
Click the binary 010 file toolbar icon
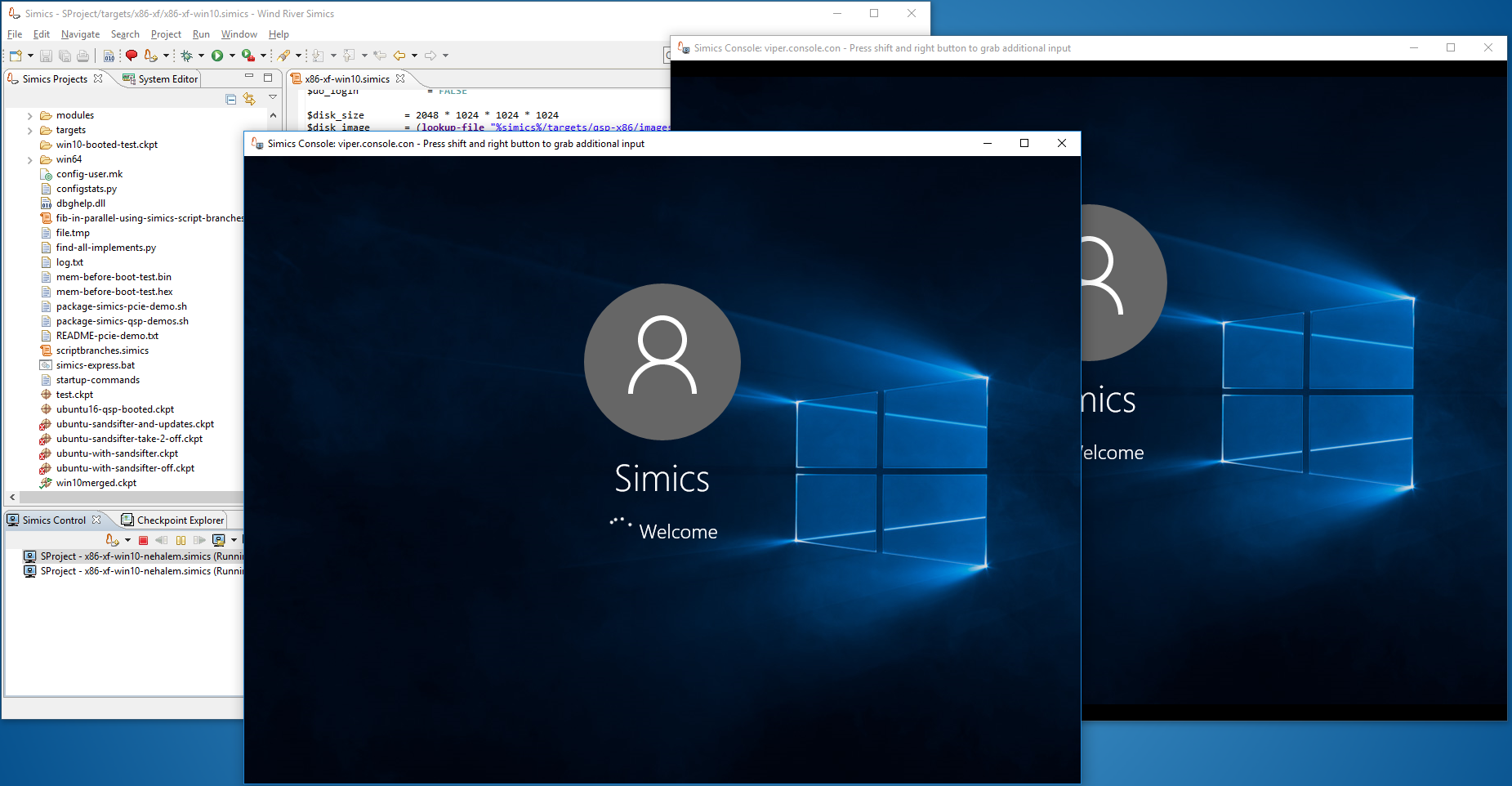coord(109,56)
